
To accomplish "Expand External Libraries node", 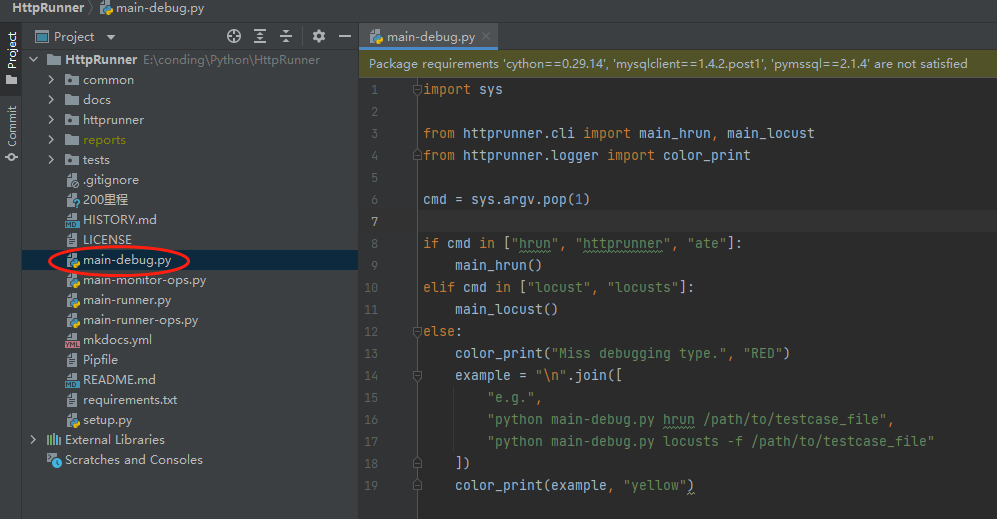I will pos(34,439).
